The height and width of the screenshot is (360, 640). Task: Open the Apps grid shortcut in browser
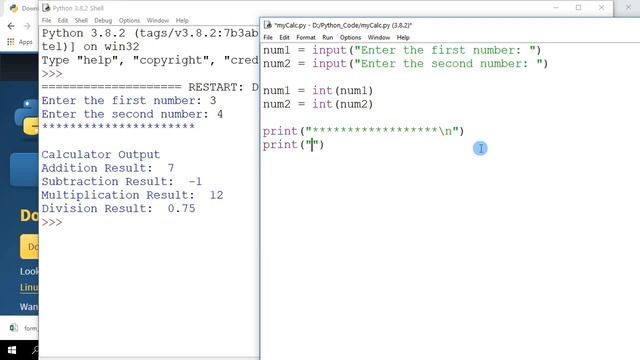(x=19, y=42)
